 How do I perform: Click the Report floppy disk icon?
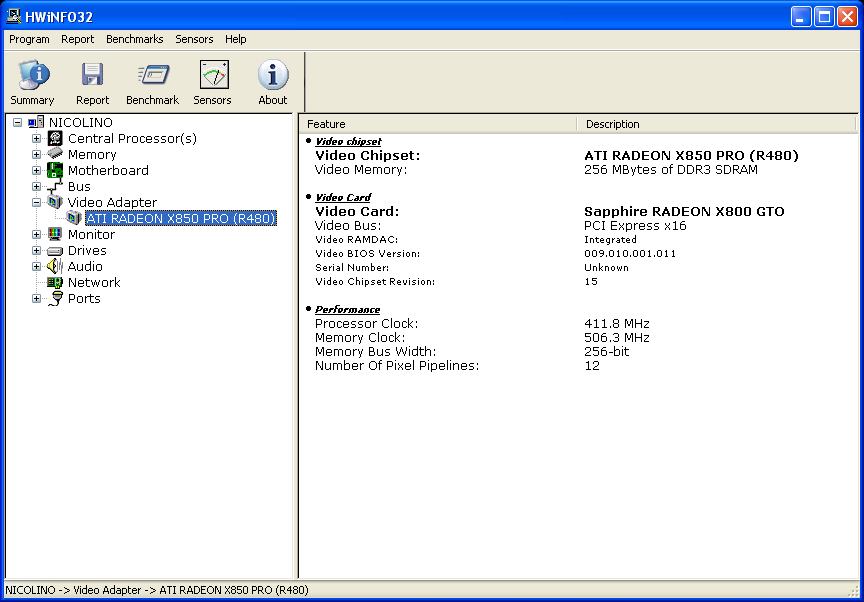pyautogui.click(x=92, y=74)
